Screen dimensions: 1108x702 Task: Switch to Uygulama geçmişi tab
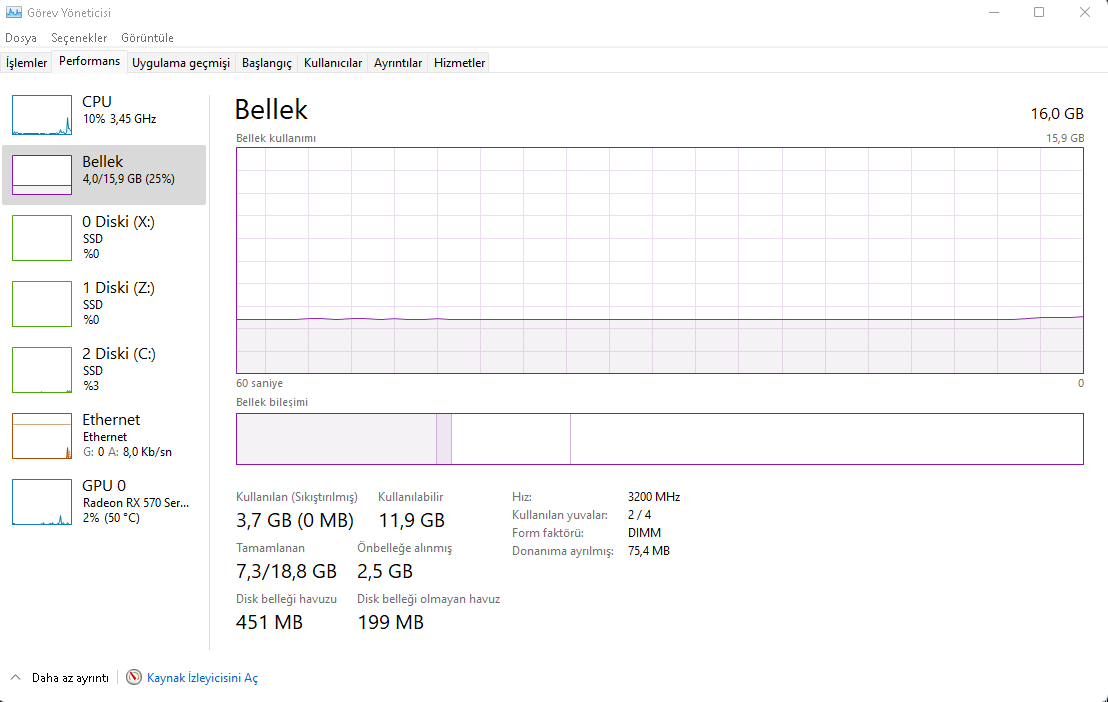(x=181, y=63)
